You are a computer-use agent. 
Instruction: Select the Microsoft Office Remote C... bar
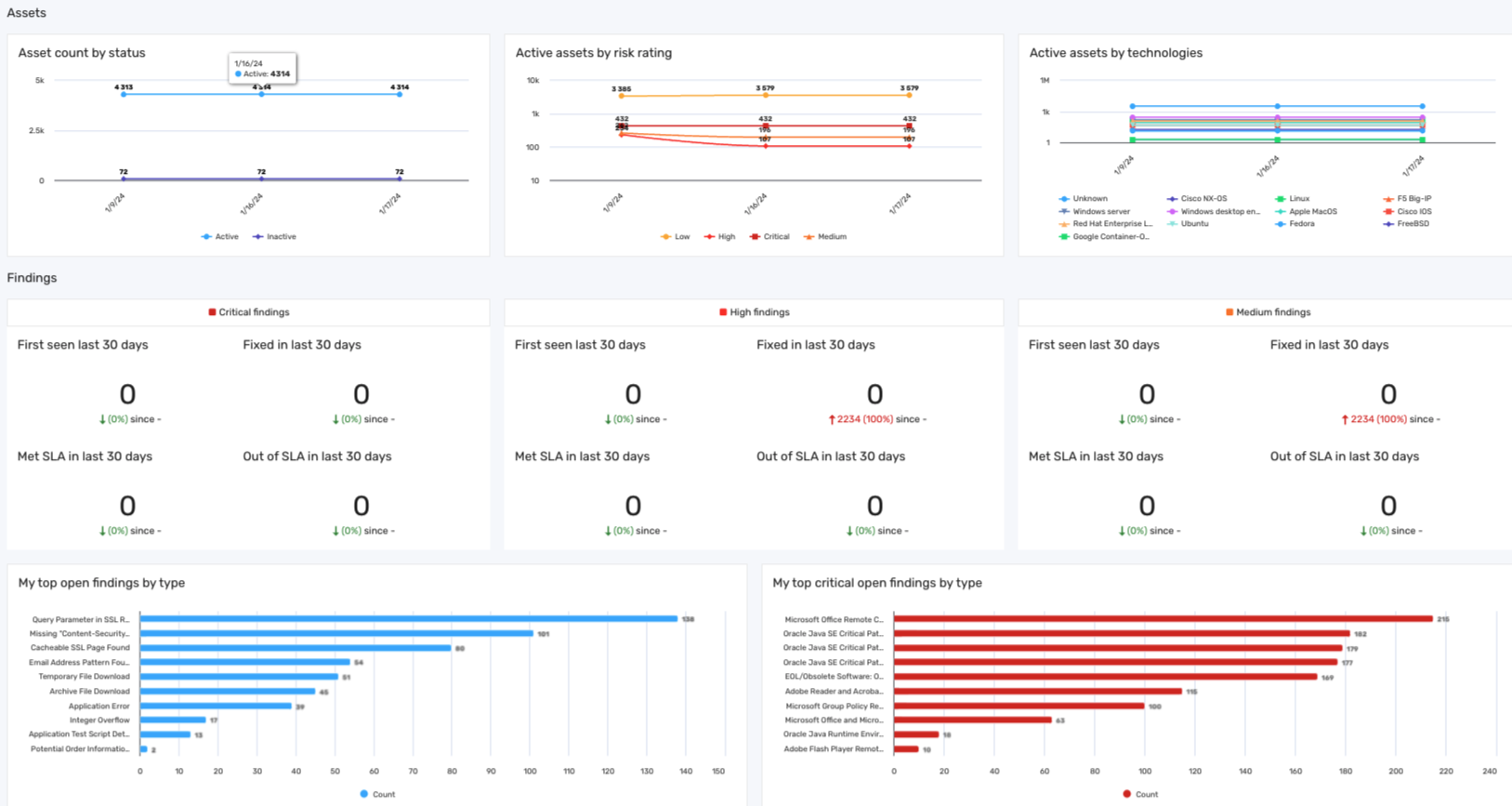[x=1164, y=619]
